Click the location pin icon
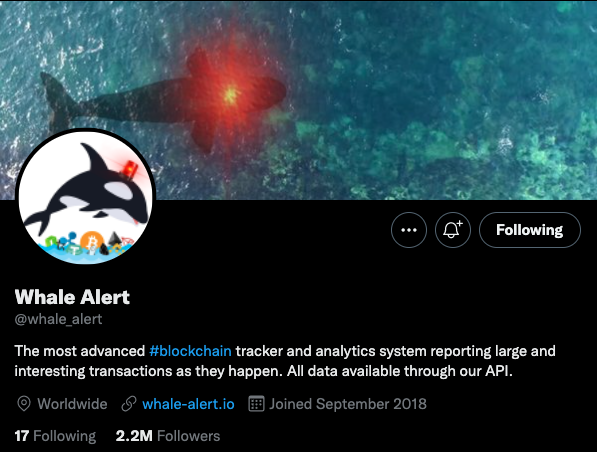Viewport: 597px width, 452px height. click(24, 404)
